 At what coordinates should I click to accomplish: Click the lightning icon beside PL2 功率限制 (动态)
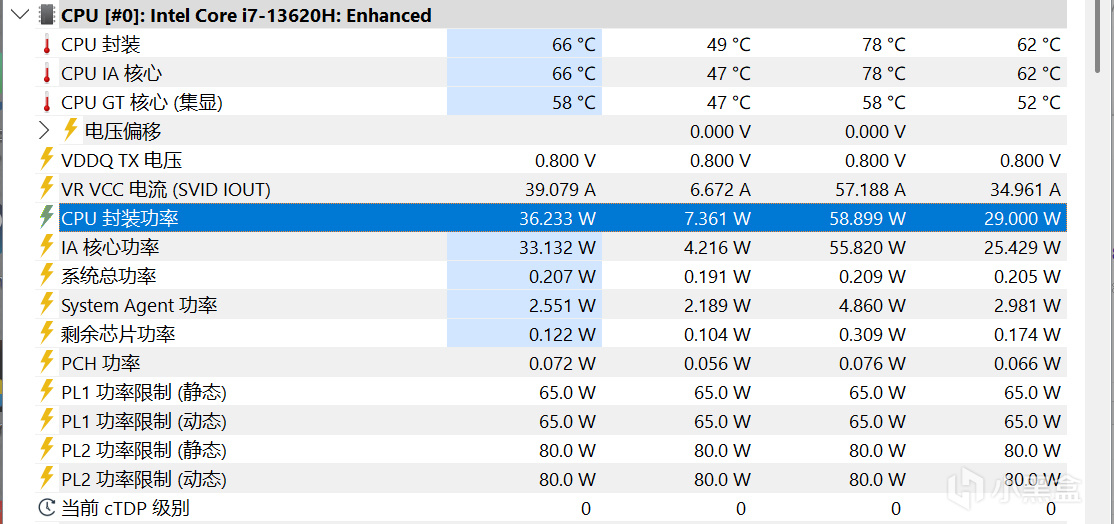click(47, 479)
